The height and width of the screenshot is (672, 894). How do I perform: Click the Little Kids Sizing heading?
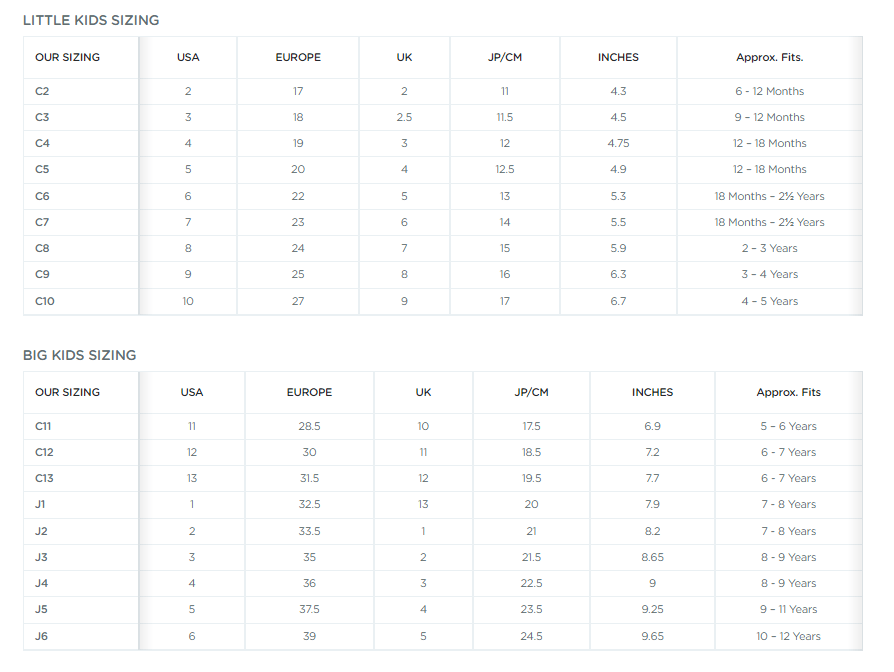[91, 20]
